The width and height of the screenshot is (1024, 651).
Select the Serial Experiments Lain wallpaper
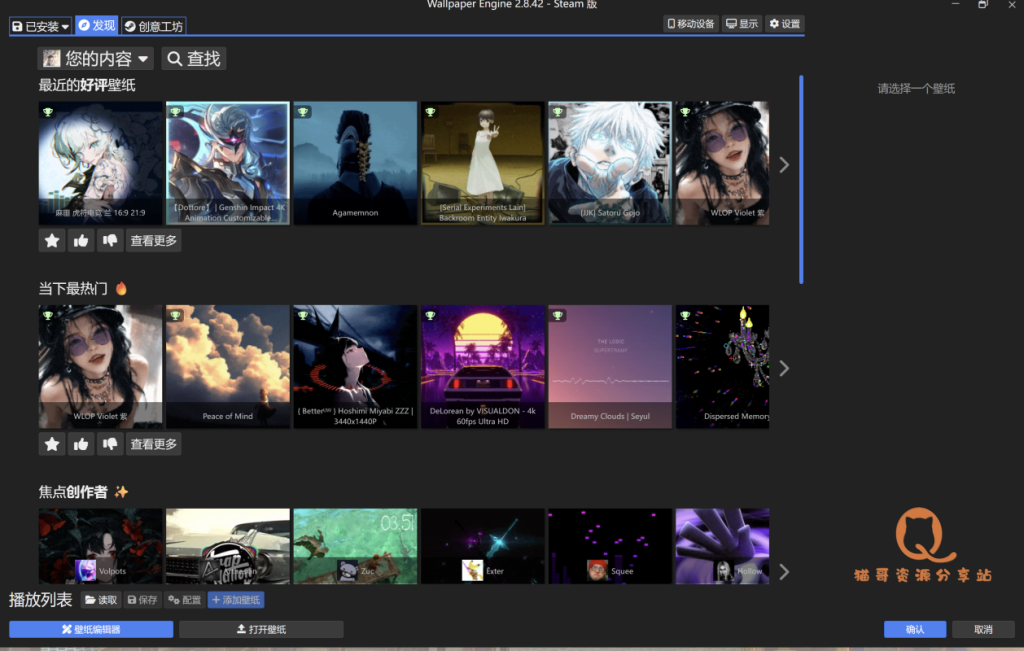(483, 163)
